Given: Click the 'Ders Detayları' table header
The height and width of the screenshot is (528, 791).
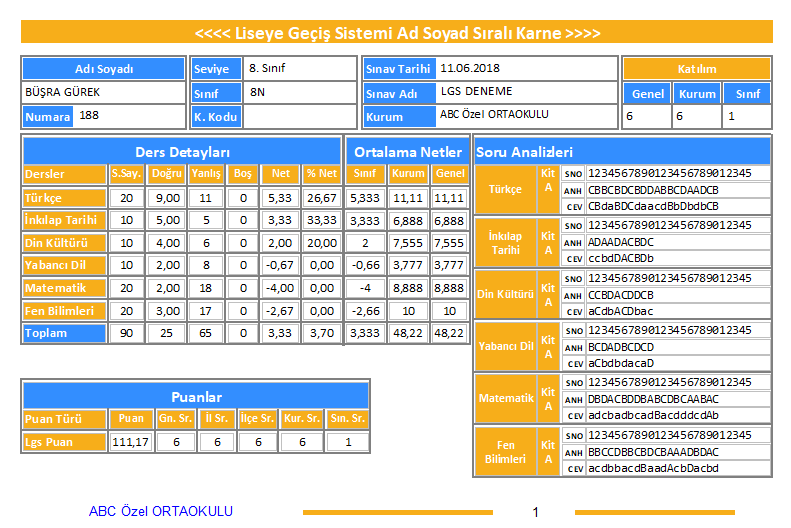Looking at the screenshot, I should point(182,152).
